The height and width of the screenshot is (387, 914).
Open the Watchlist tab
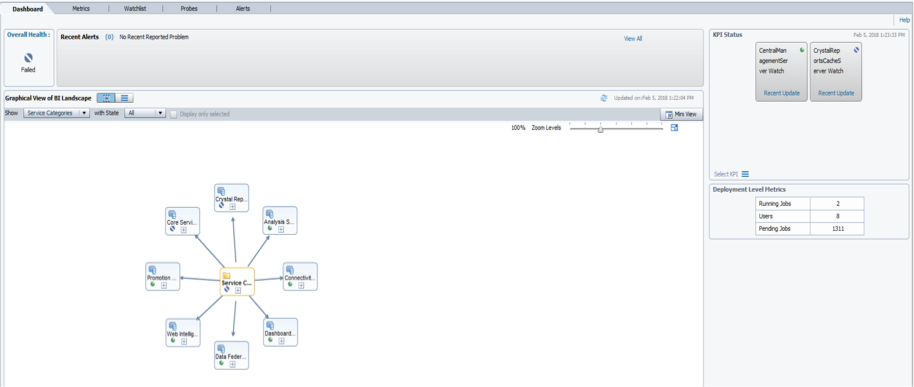(135, 9)
